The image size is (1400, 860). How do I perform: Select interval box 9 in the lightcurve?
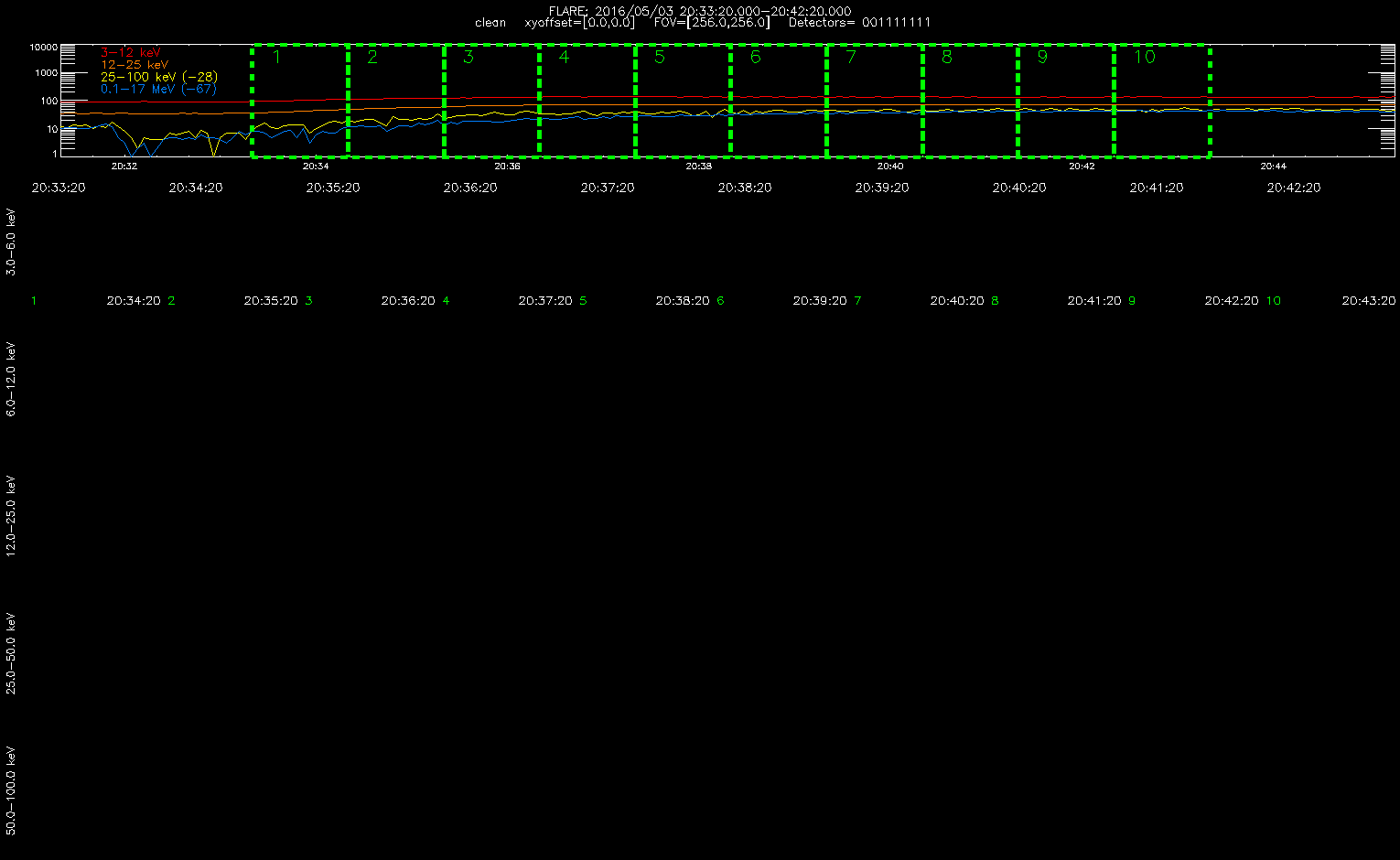(1066, 101)
